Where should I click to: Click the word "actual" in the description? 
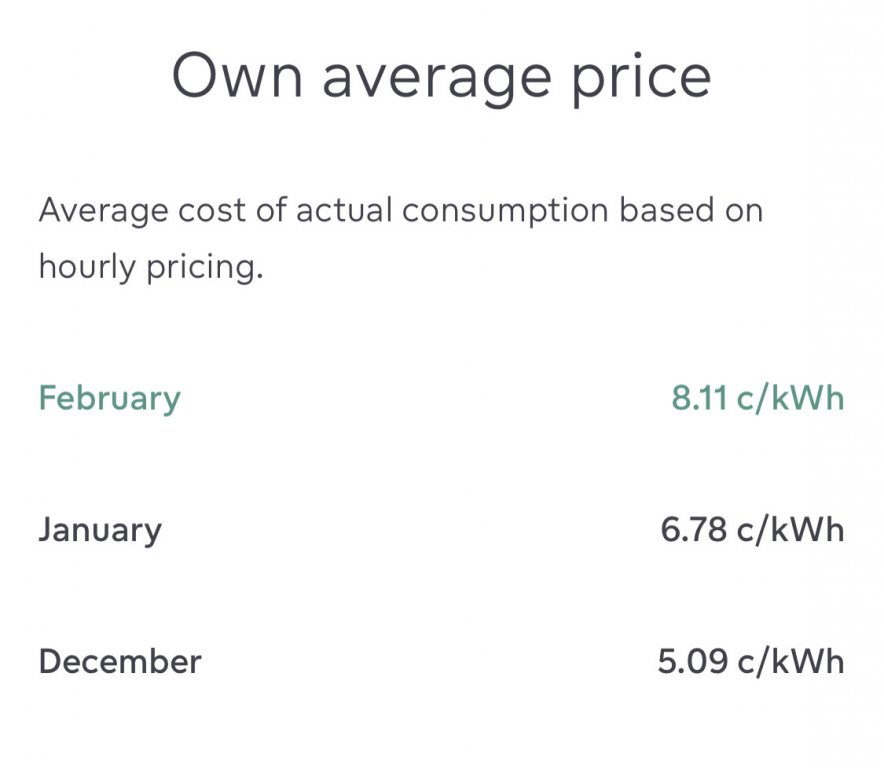click(x=341, y=211)
